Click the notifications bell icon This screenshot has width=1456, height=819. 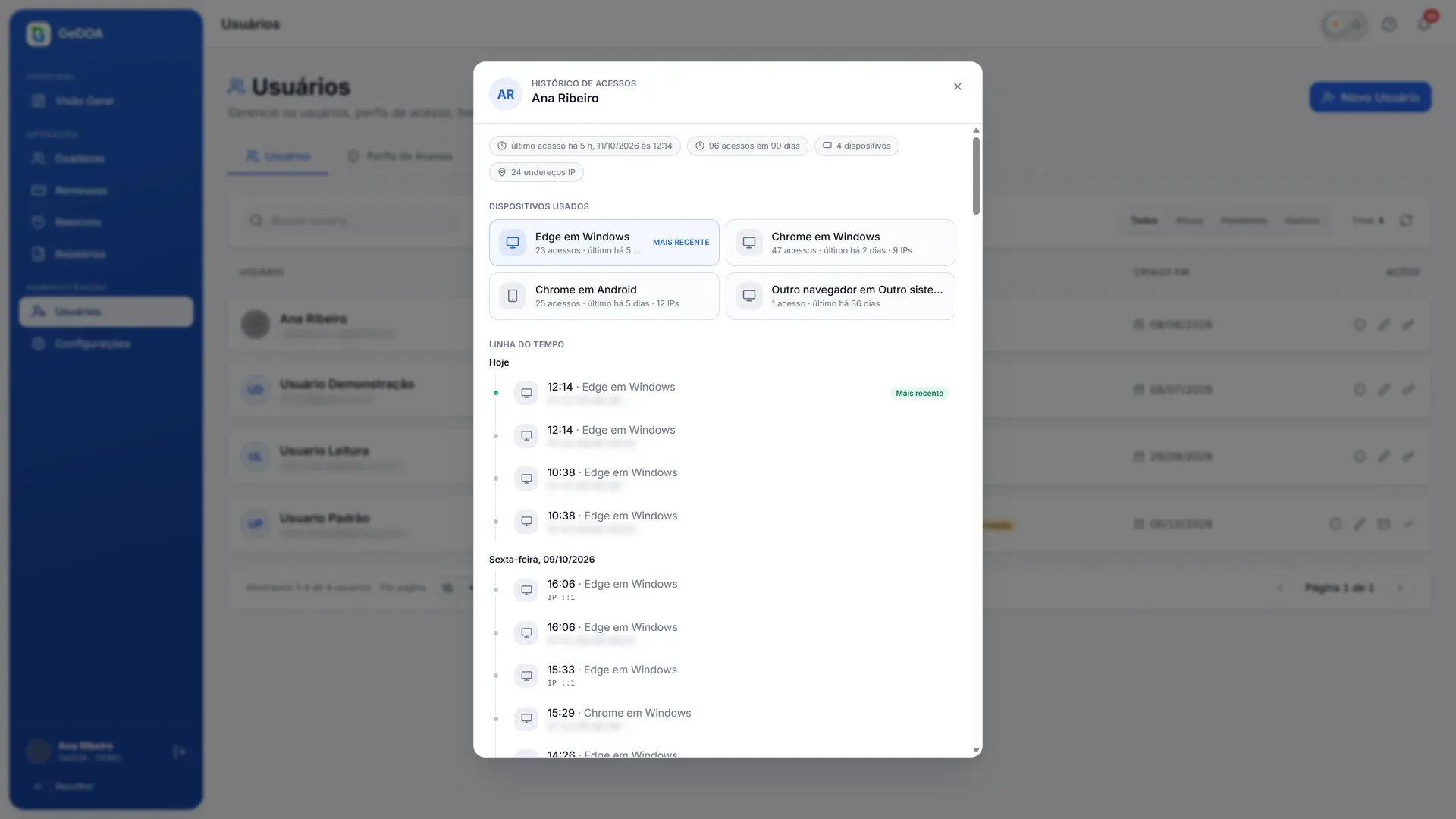[1423, 24]
